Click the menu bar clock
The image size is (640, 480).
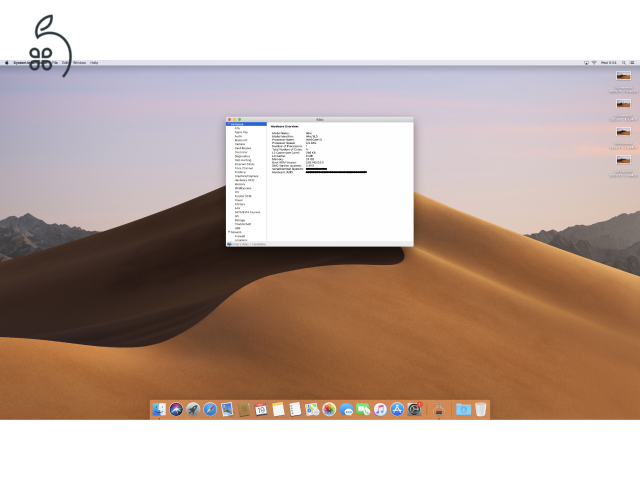coord(609,63)
